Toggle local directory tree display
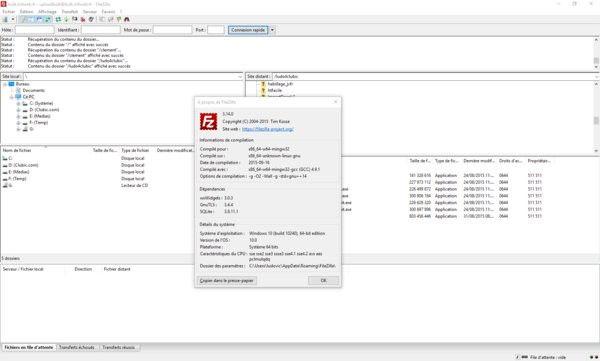Viewport: 600px width, 361px height. pos(31,19)
